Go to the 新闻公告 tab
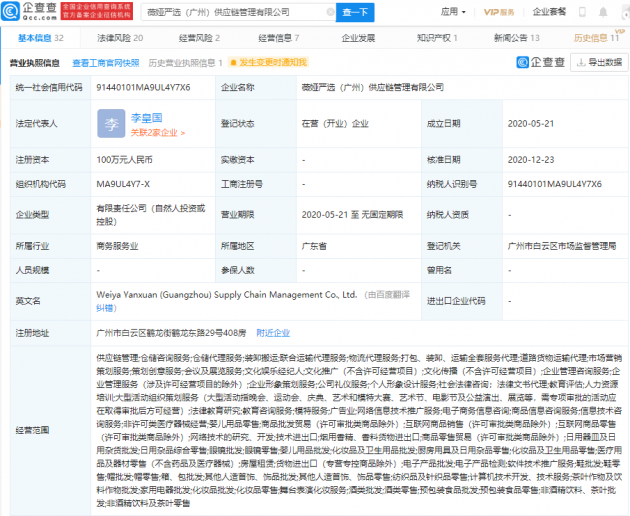Image resolution: width=630 pixels, height=516 pixels. click(x=516, y=37)
